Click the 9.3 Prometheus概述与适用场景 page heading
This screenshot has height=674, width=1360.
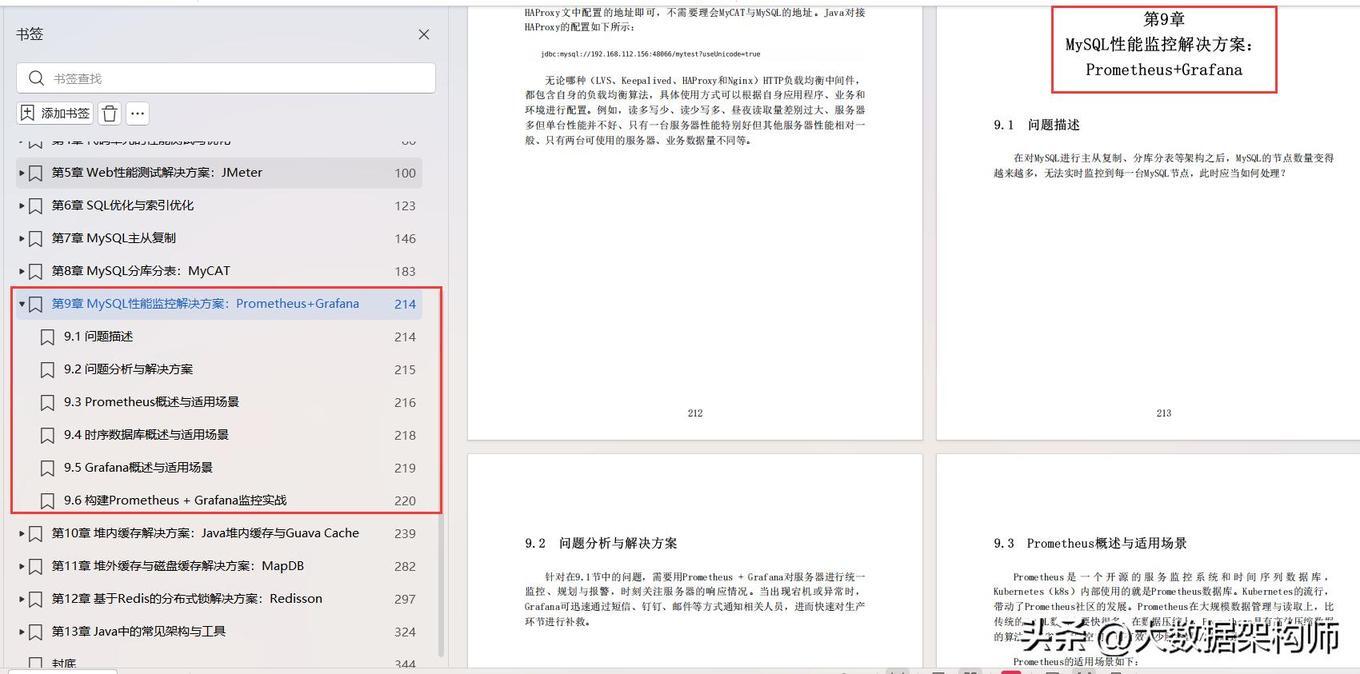point(1090,543)
